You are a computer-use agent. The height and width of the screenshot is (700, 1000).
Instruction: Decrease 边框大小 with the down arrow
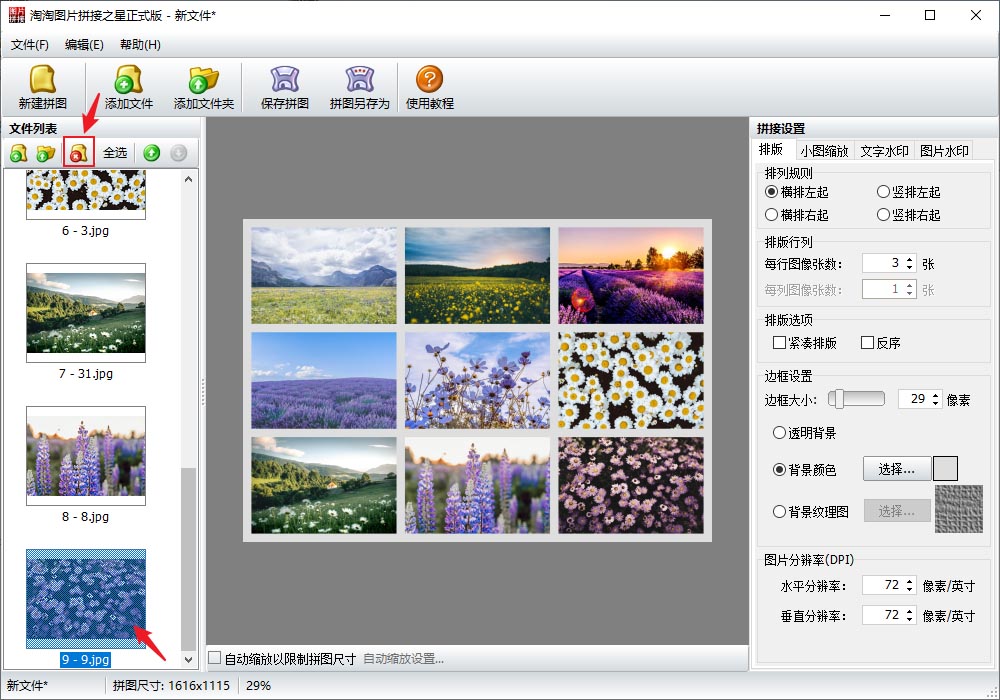click(936, 404)
